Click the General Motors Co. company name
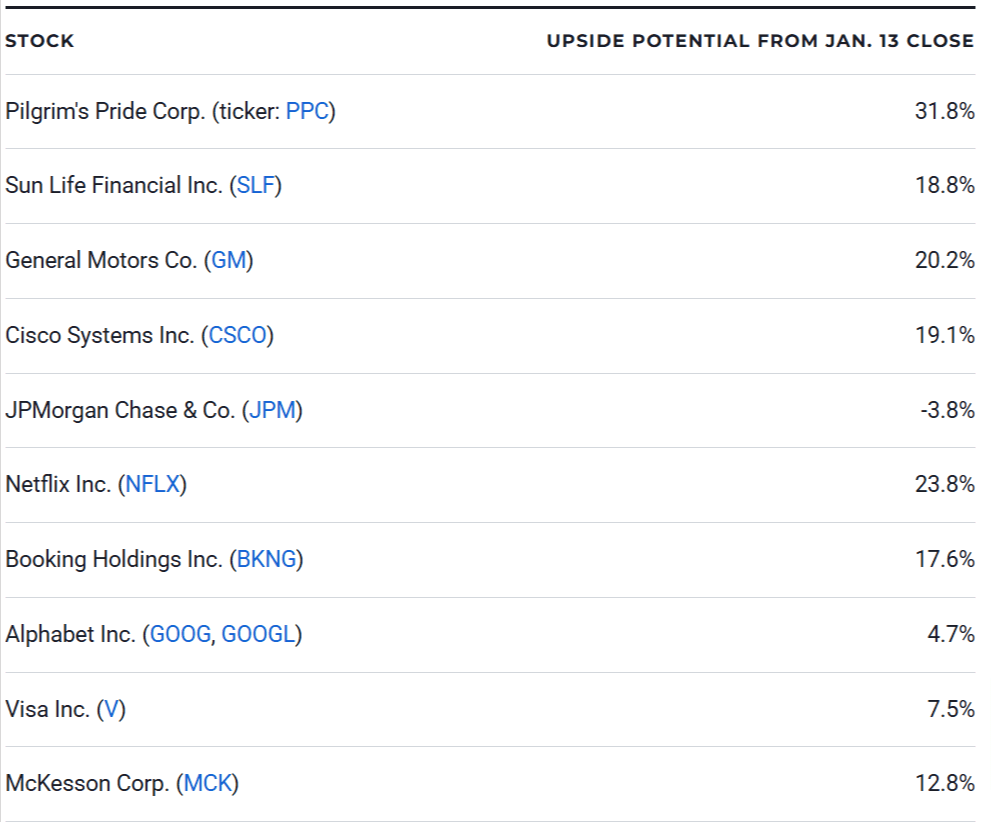Image resolution: width=991 pixels, height=822 pixels. click(x=101, y=261)
